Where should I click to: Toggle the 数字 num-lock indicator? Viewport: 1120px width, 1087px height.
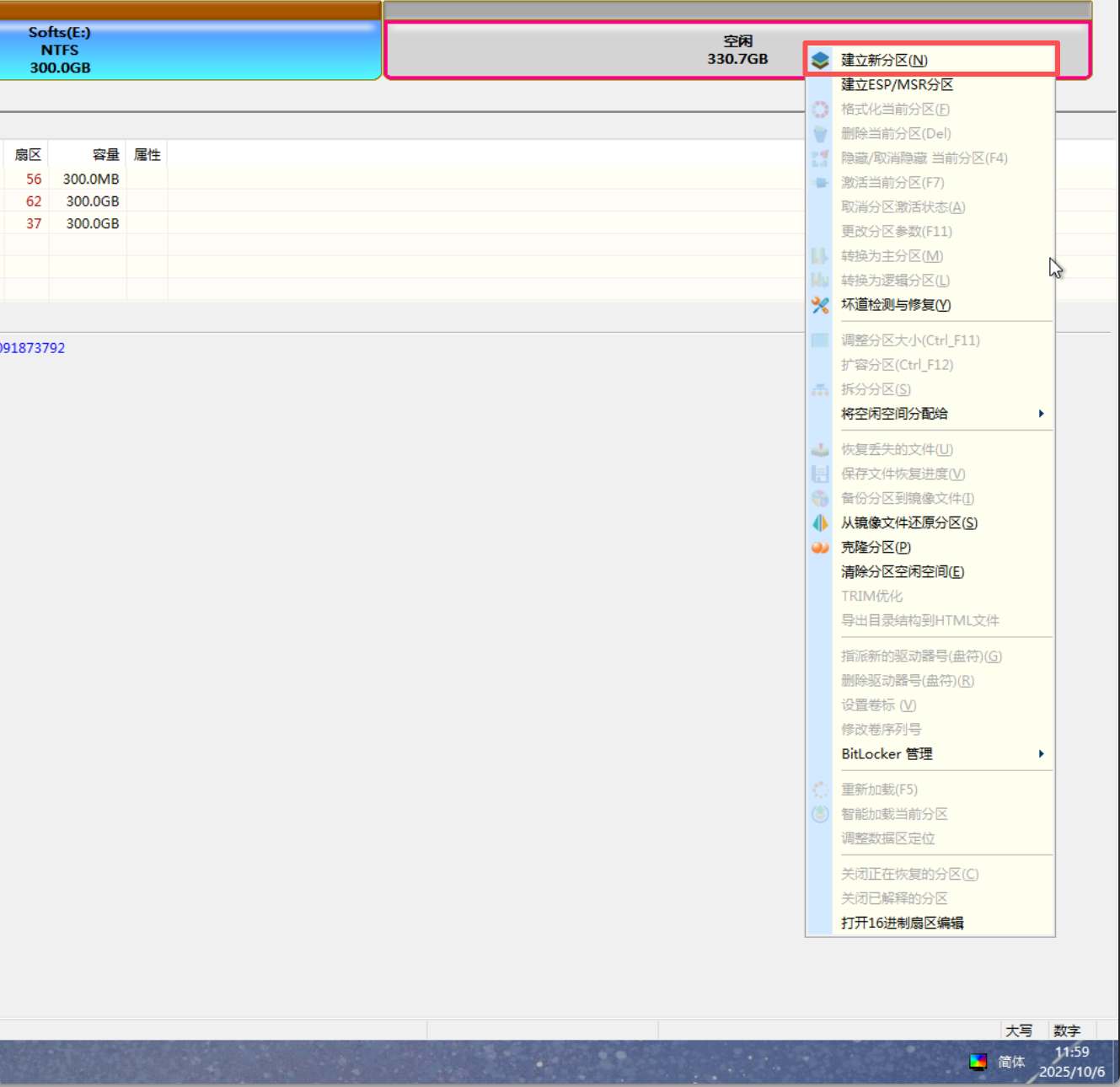tap(1067, 1030)
